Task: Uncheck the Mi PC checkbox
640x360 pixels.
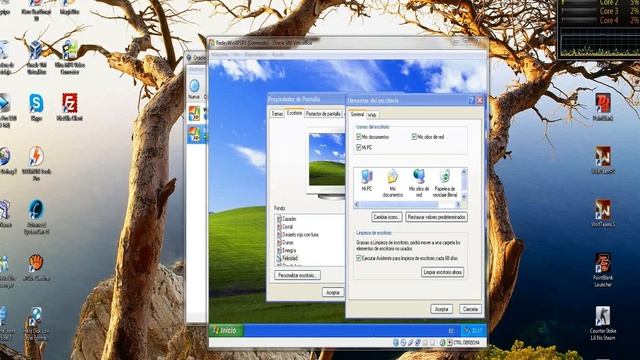Action: 359,147
